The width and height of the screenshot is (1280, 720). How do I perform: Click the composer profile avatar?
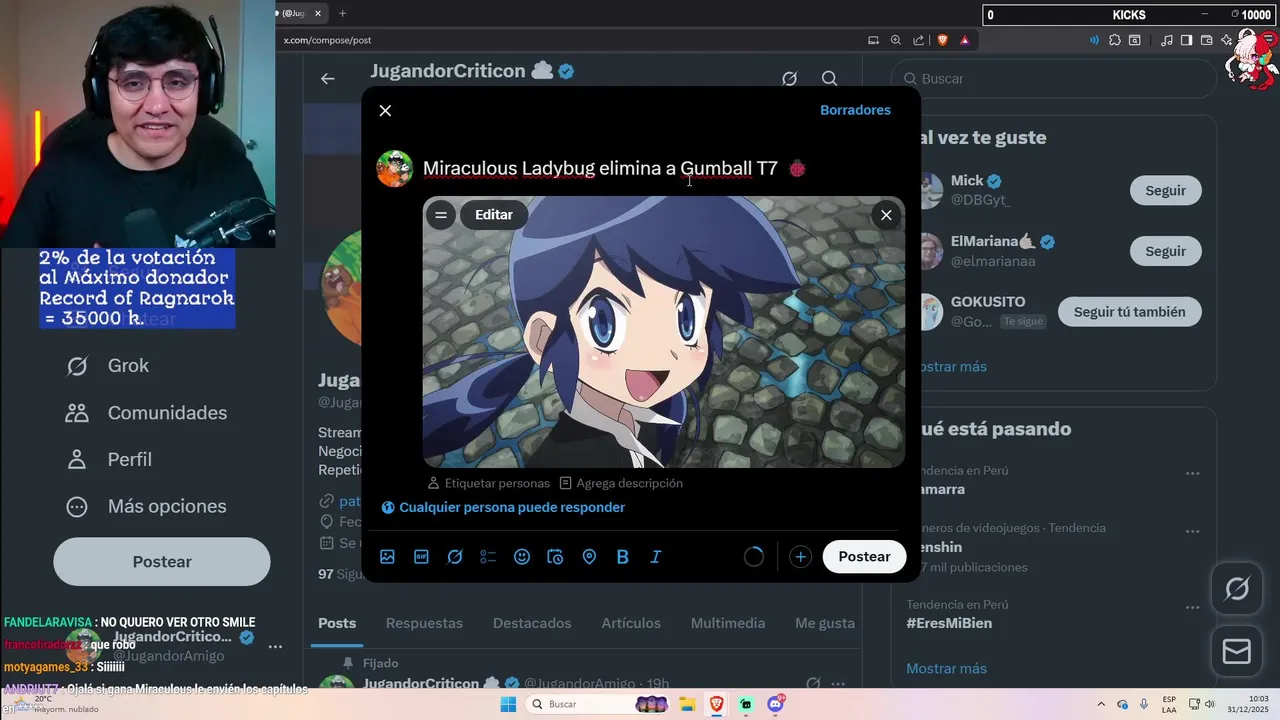point(395,169)
